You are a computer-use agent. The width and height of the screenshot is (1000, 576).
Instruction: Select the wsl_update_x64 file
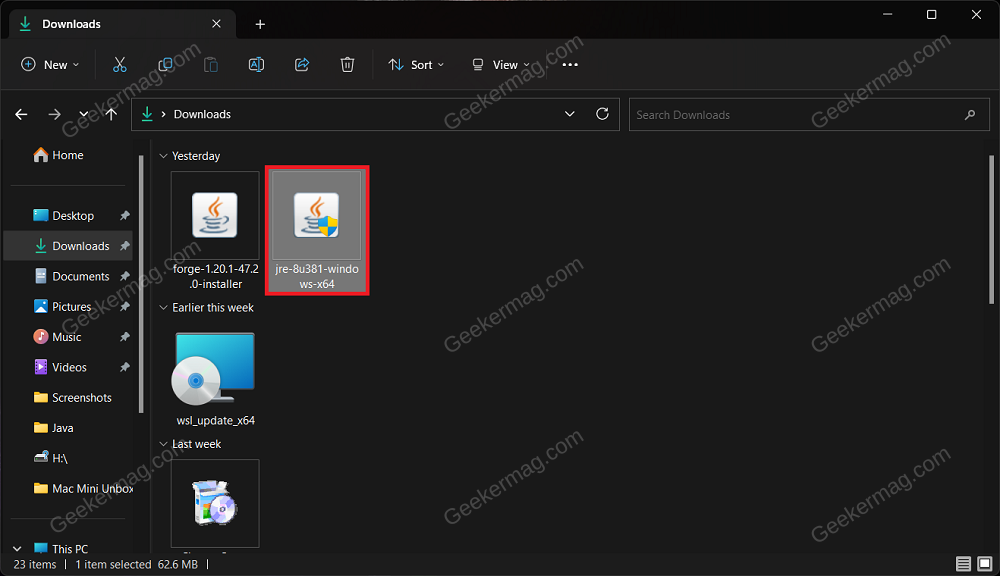(216, 379)
